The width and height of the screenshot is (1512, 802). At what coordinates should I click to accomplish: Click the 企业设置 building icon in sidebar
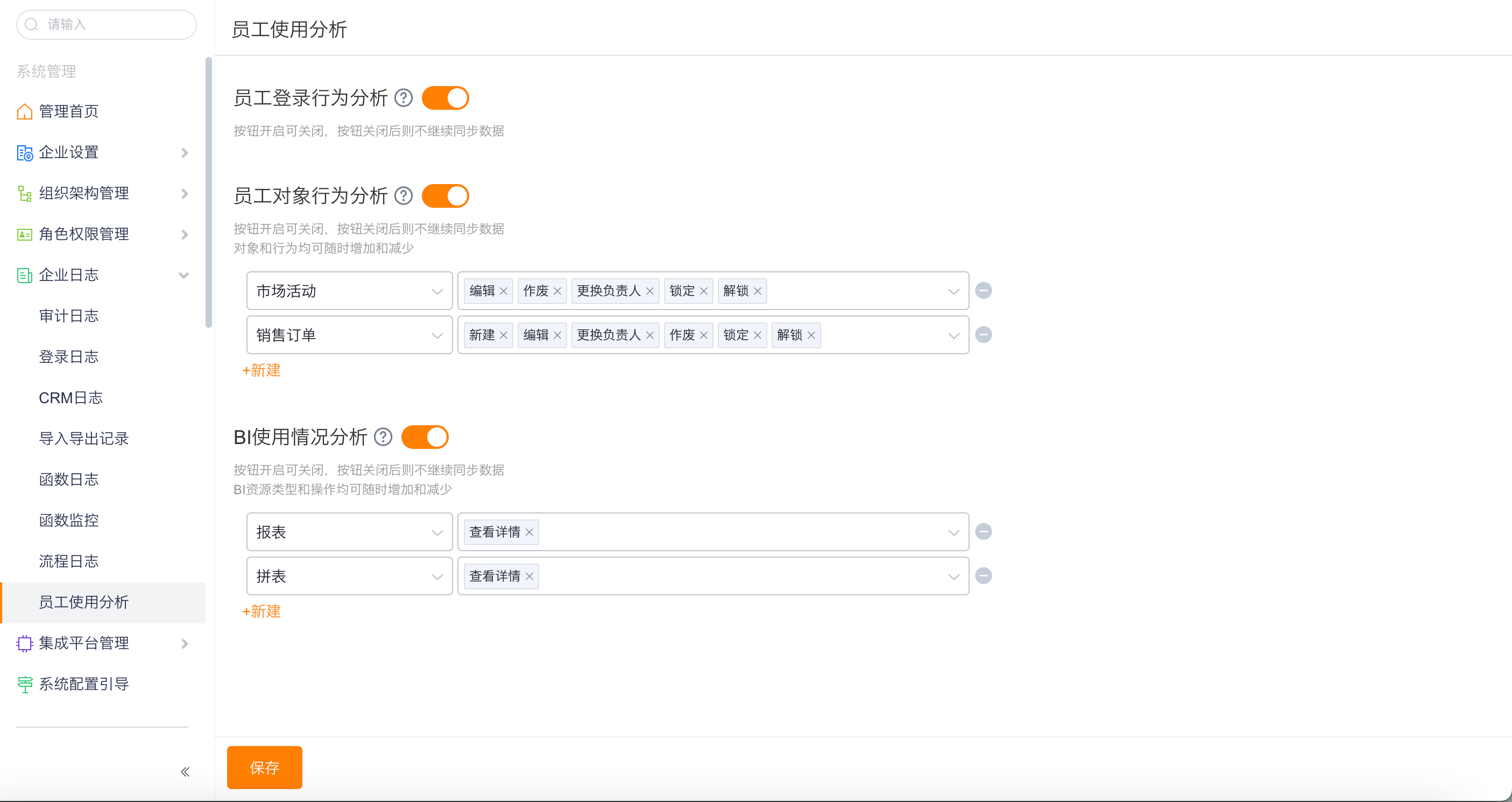point(24,153)
